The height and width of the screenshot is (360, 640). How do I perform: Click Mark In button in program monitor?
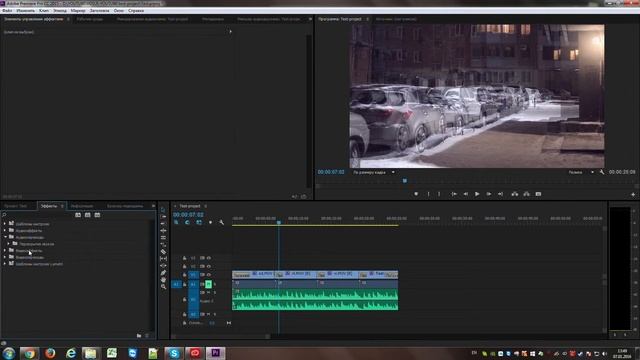click(x=428, y=194)
